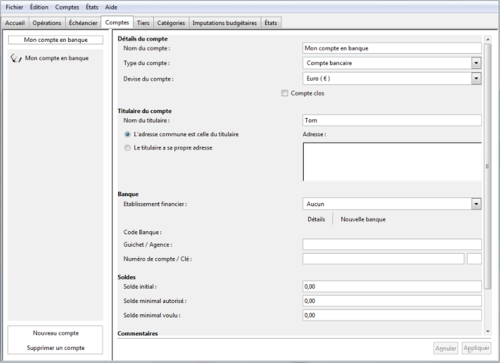
Task: Select Mon compte en banque in the account list
Action: [x=57, y=58]
